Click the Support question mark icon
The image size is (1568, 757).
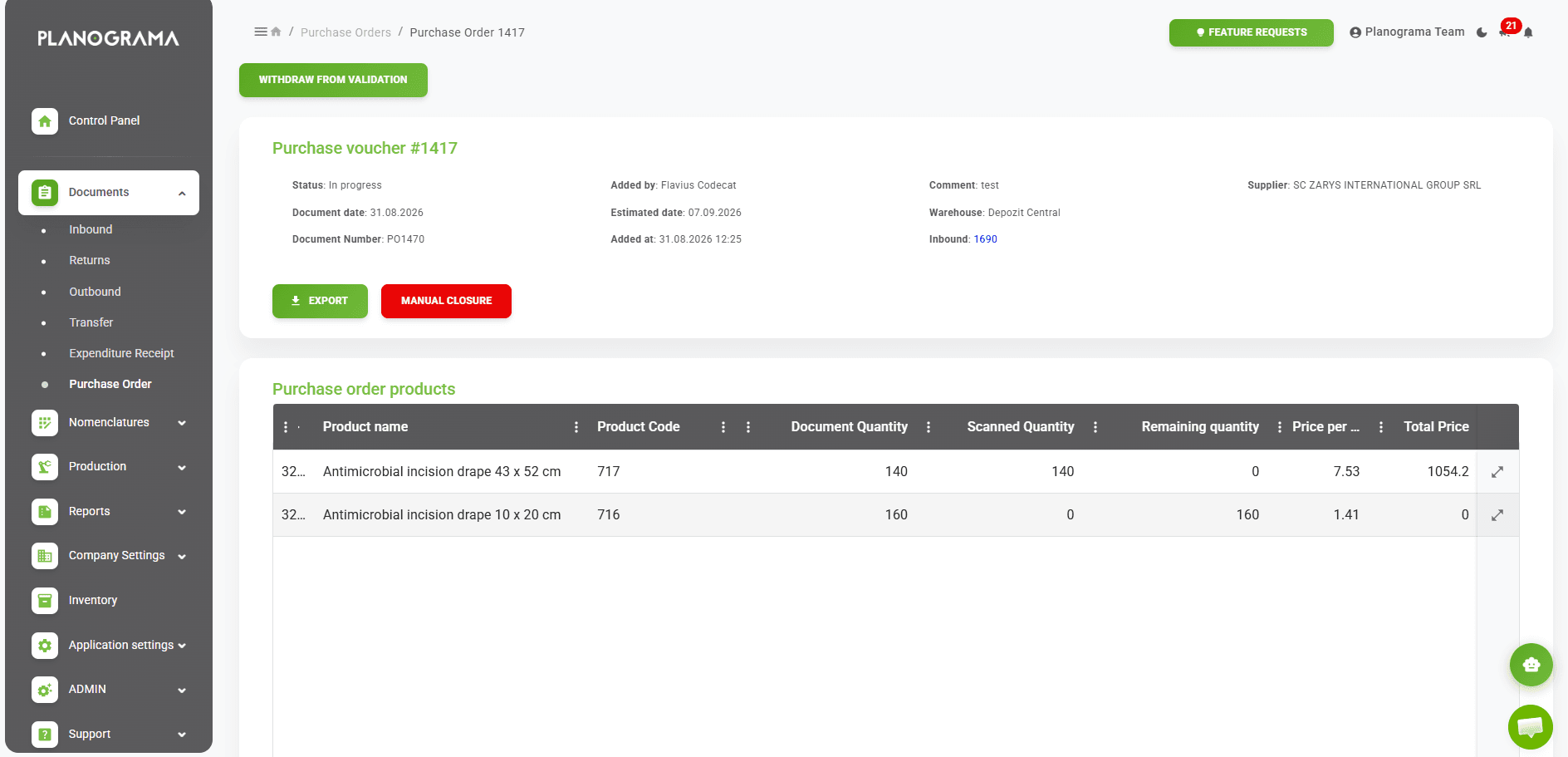click(x=45, y=735)
